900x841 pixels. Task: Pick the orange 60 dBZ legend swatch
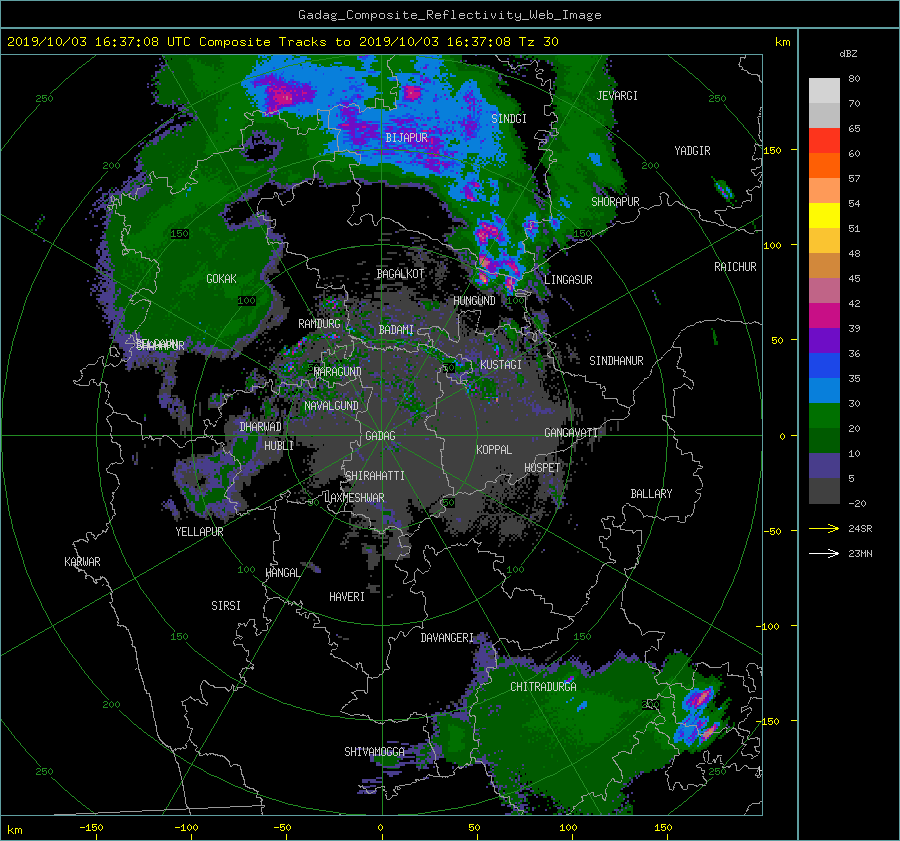point(824,165)
